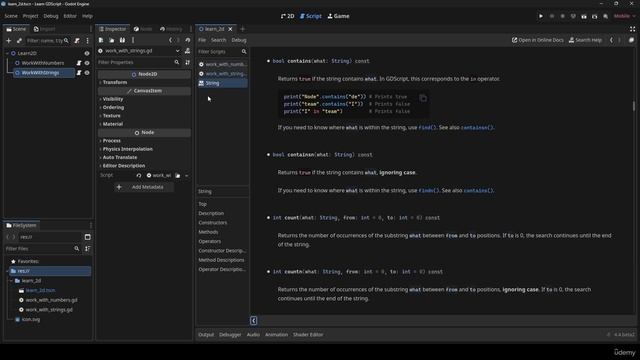Click the Add Metadata button
This screenshot has height=360, width=640.
click(x=144, y=187)
